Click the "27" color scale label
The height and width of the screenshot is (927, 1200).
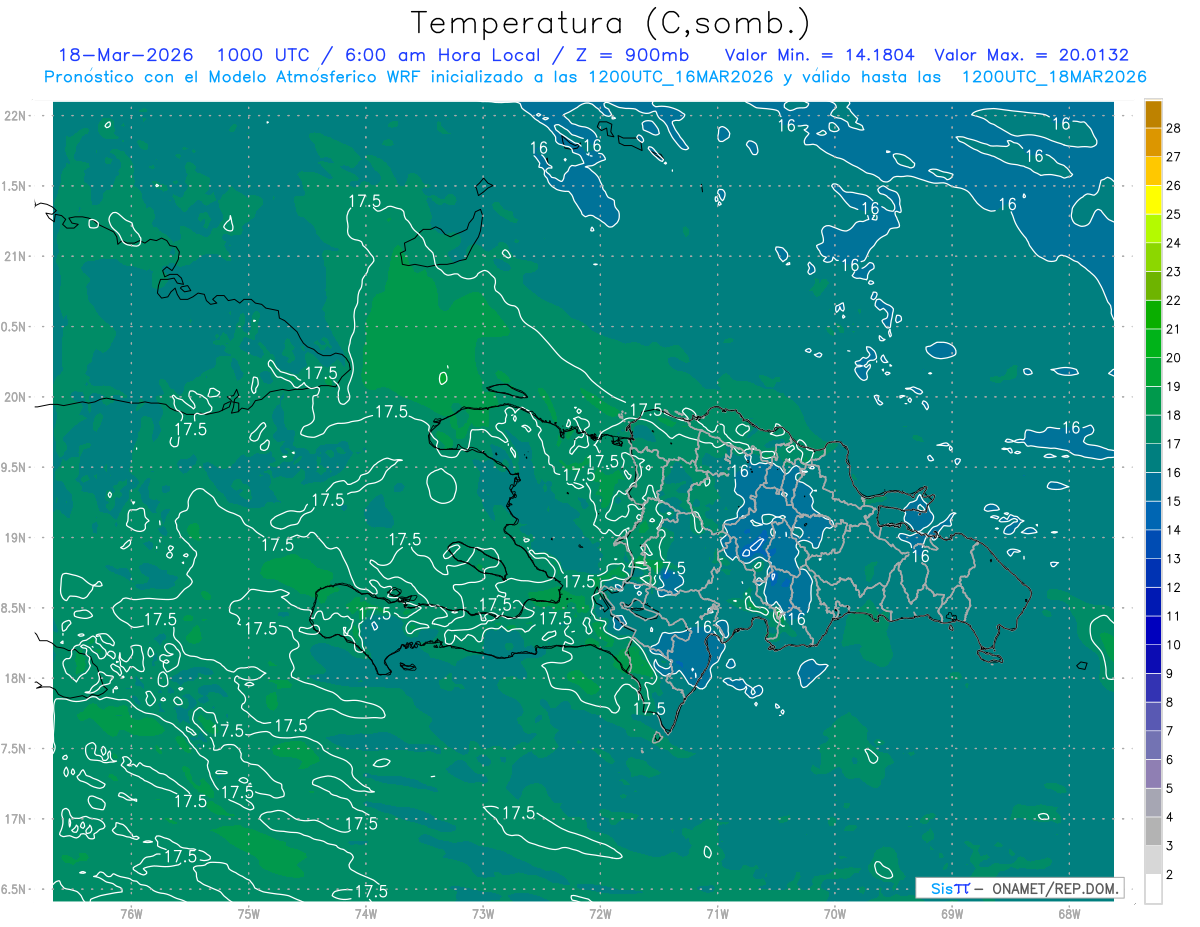coord(1174,157)
